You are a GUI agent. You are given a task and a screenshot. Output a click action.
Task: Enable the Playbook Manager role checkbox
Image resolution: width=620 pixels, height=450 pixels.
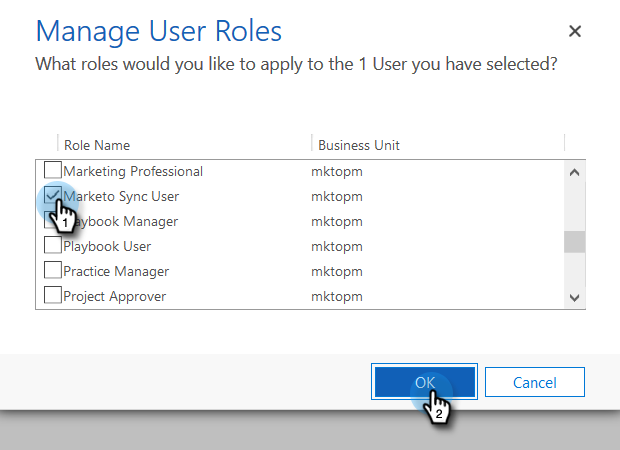click(52, 221)
